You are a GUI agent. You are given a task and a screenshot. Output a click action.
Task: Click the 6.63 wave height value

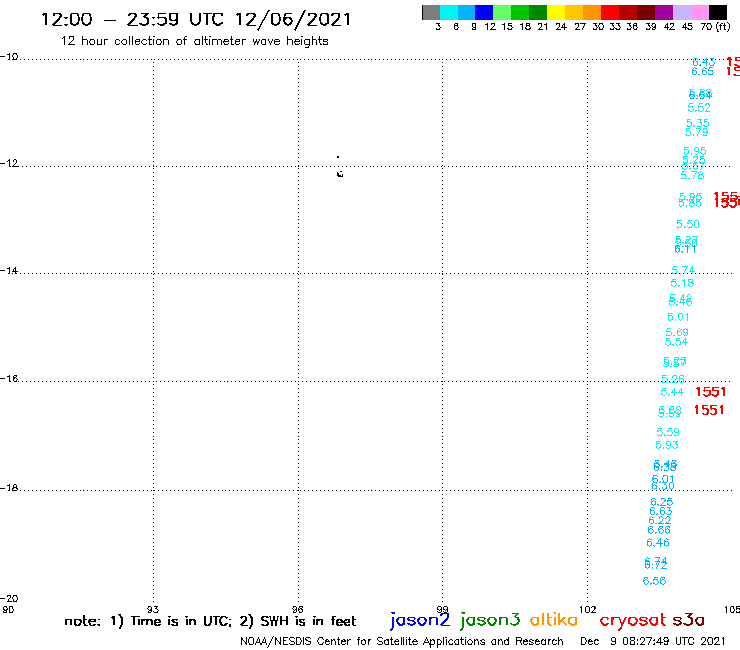(x=661, y=512)
